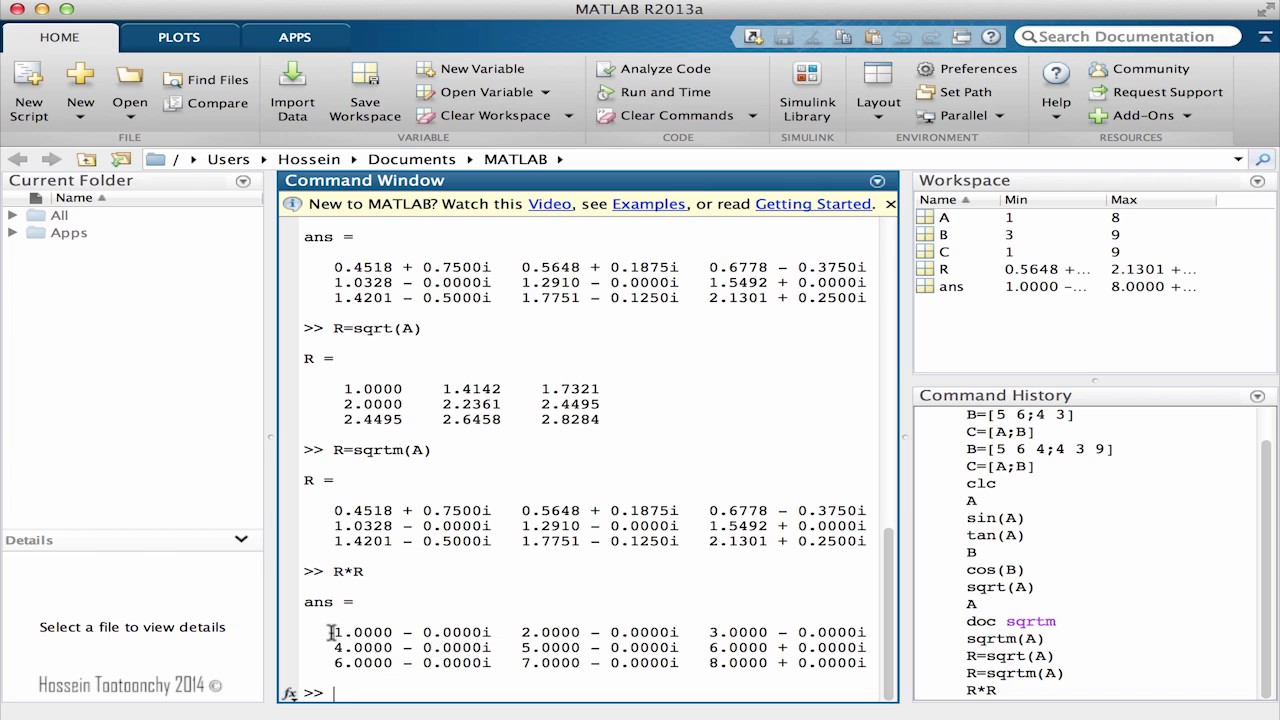Open the Open Variable dropdown

(546, 92)
